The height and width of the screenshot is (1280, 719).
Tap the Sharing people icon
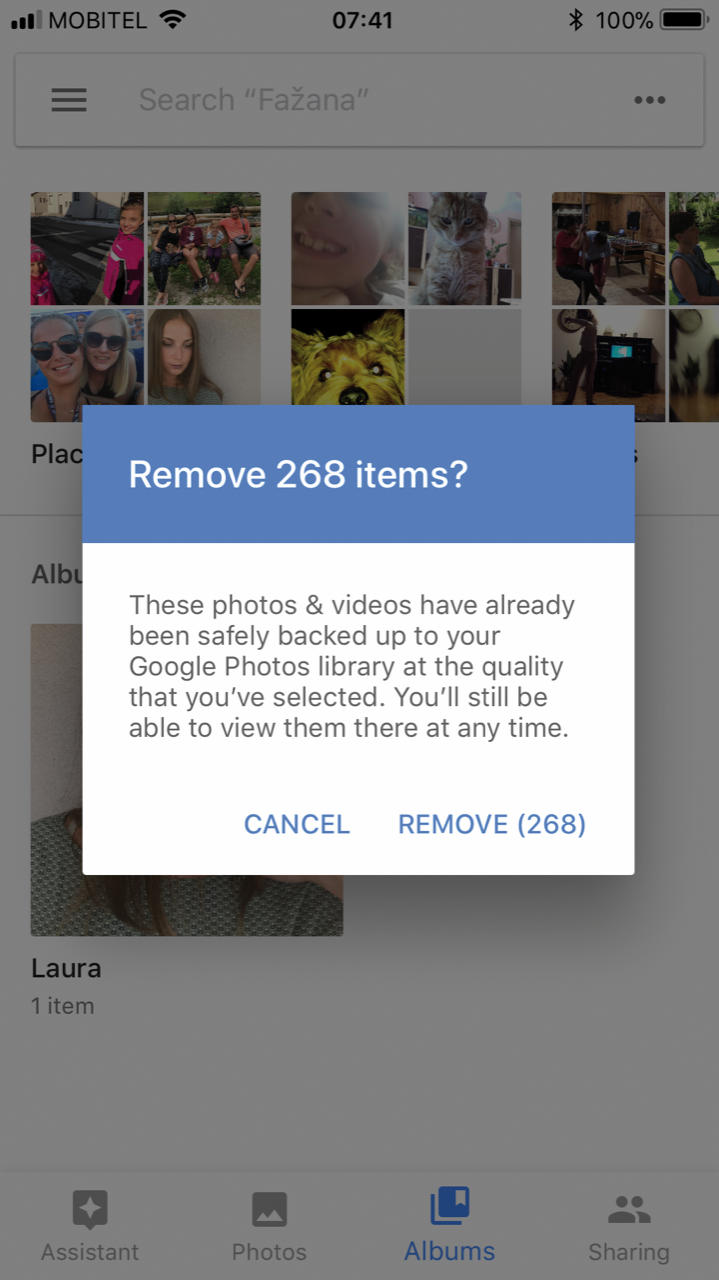[629, 1210]
